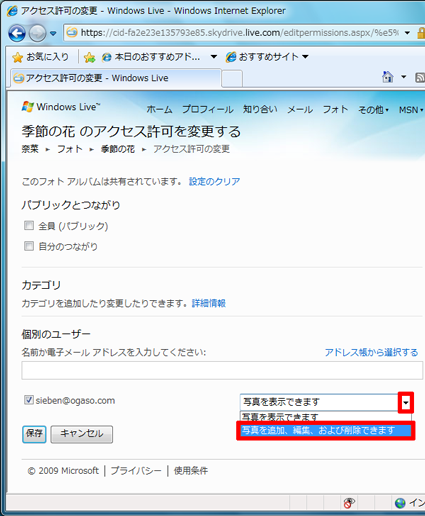Viewport: 425px width, 516px height.
Task: Select 写真を表示できます option in list
Action: click(x=326, y=416)
